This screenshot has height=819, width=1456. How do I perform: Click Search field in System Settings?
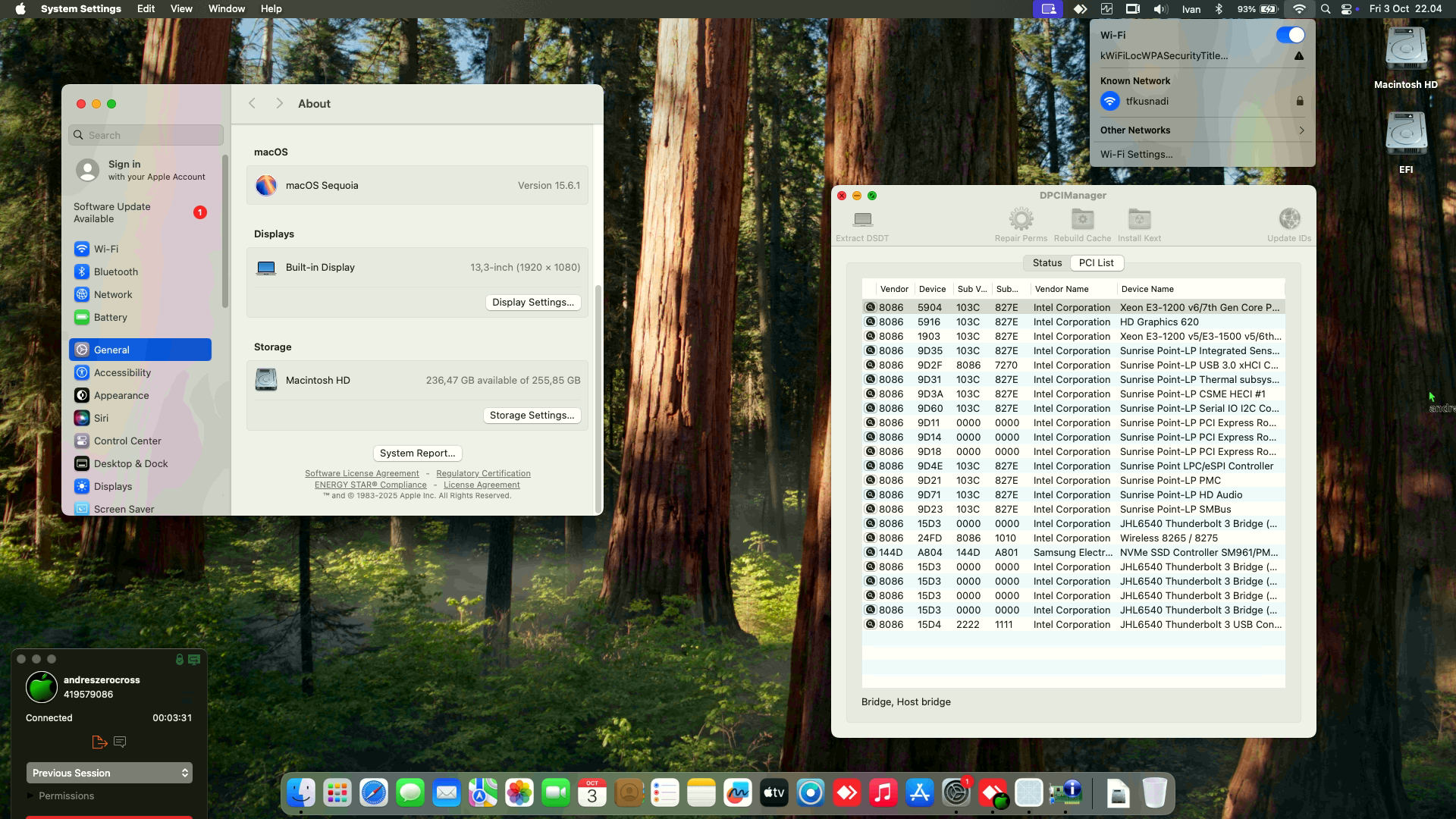(146, 135)
